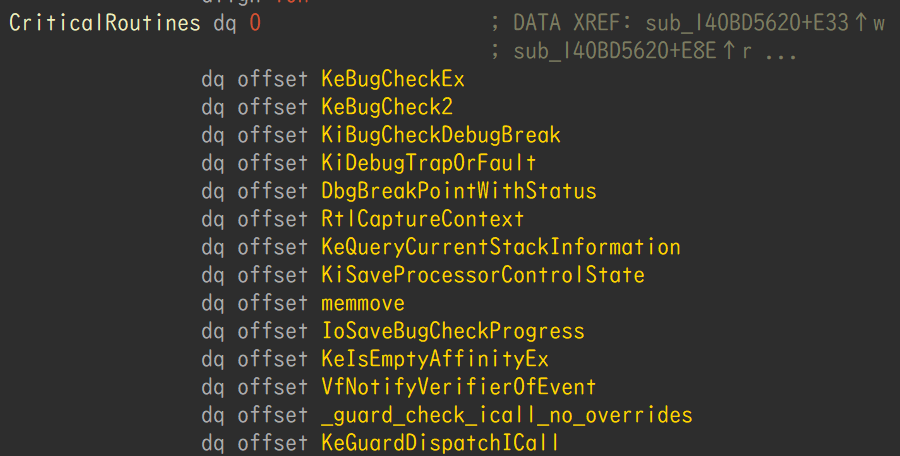Select VfNotifyVerifierOfEvent reference

(x=459, y=387)
